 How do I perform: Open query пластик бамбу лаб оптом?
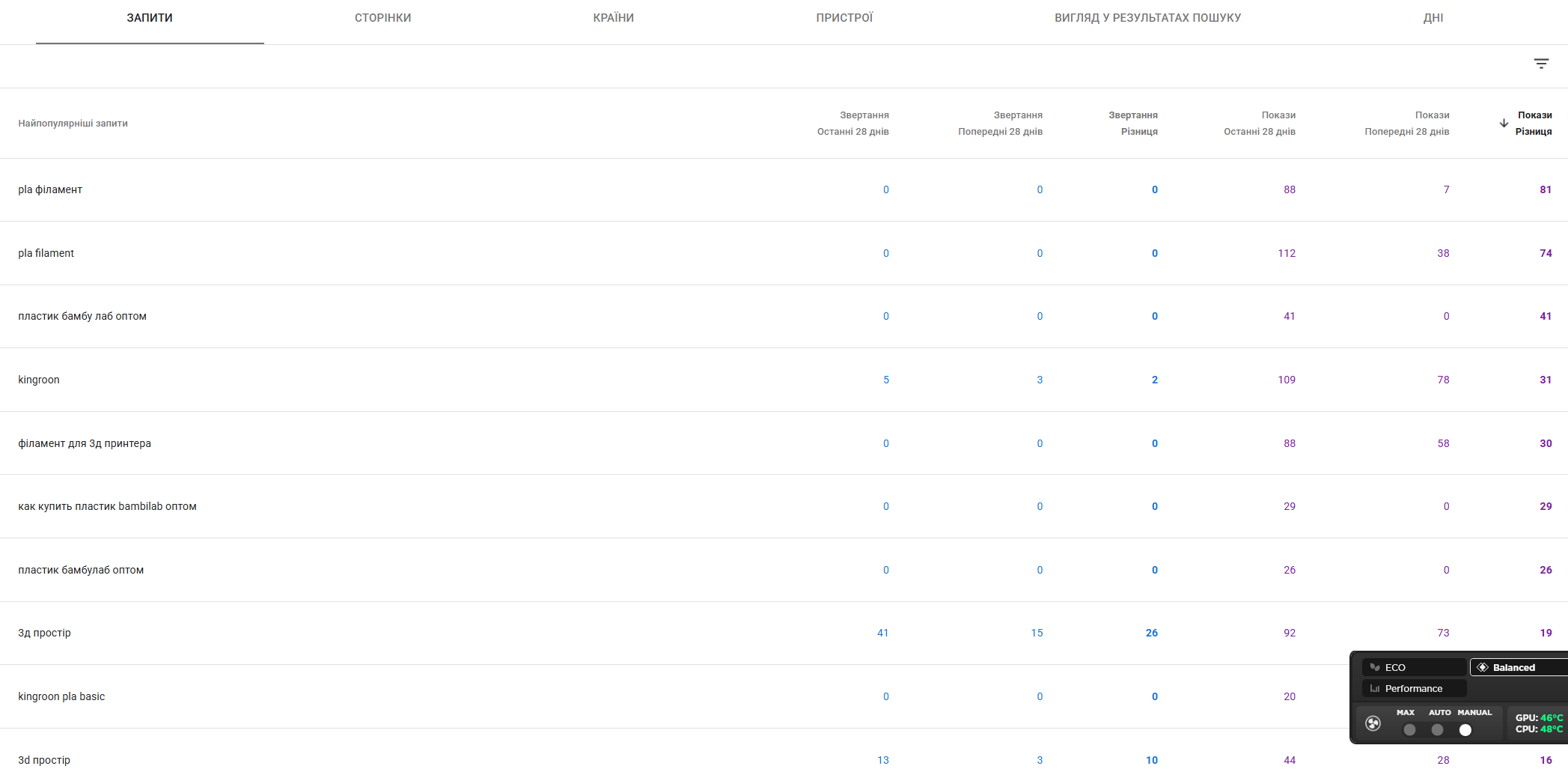click(x=784, y=316)
